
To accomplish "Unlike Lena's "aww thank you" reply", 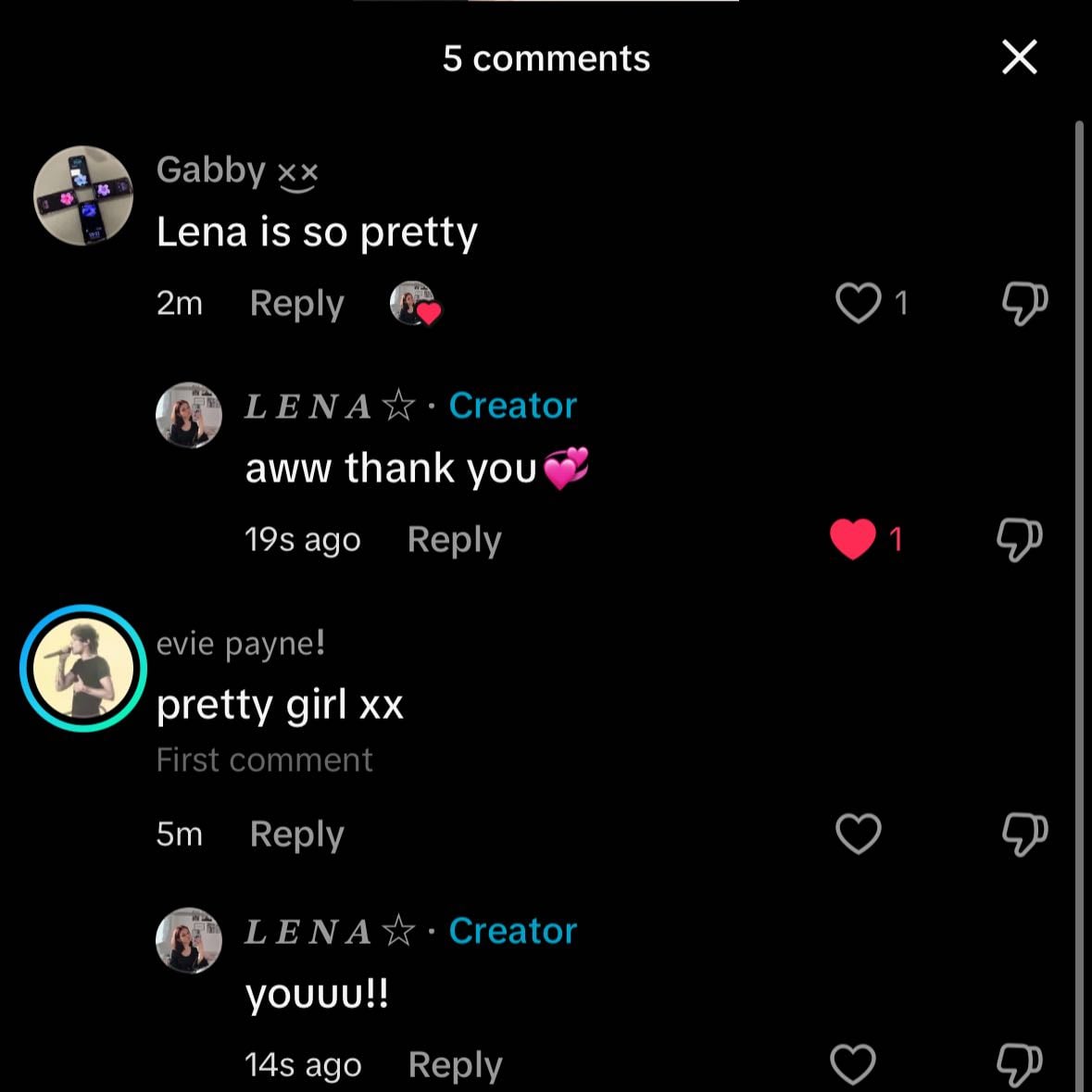I will click(852, 539).
